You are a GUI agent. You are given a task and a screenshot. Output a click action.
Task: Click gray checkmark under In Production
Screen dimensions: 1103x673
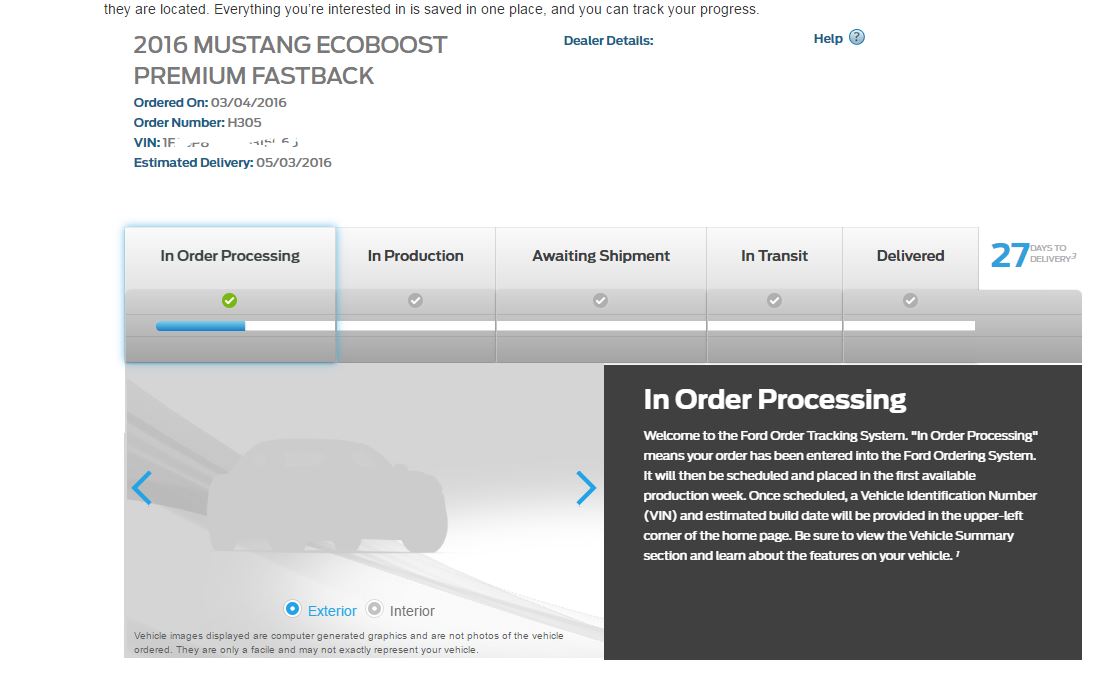(416, 301)
